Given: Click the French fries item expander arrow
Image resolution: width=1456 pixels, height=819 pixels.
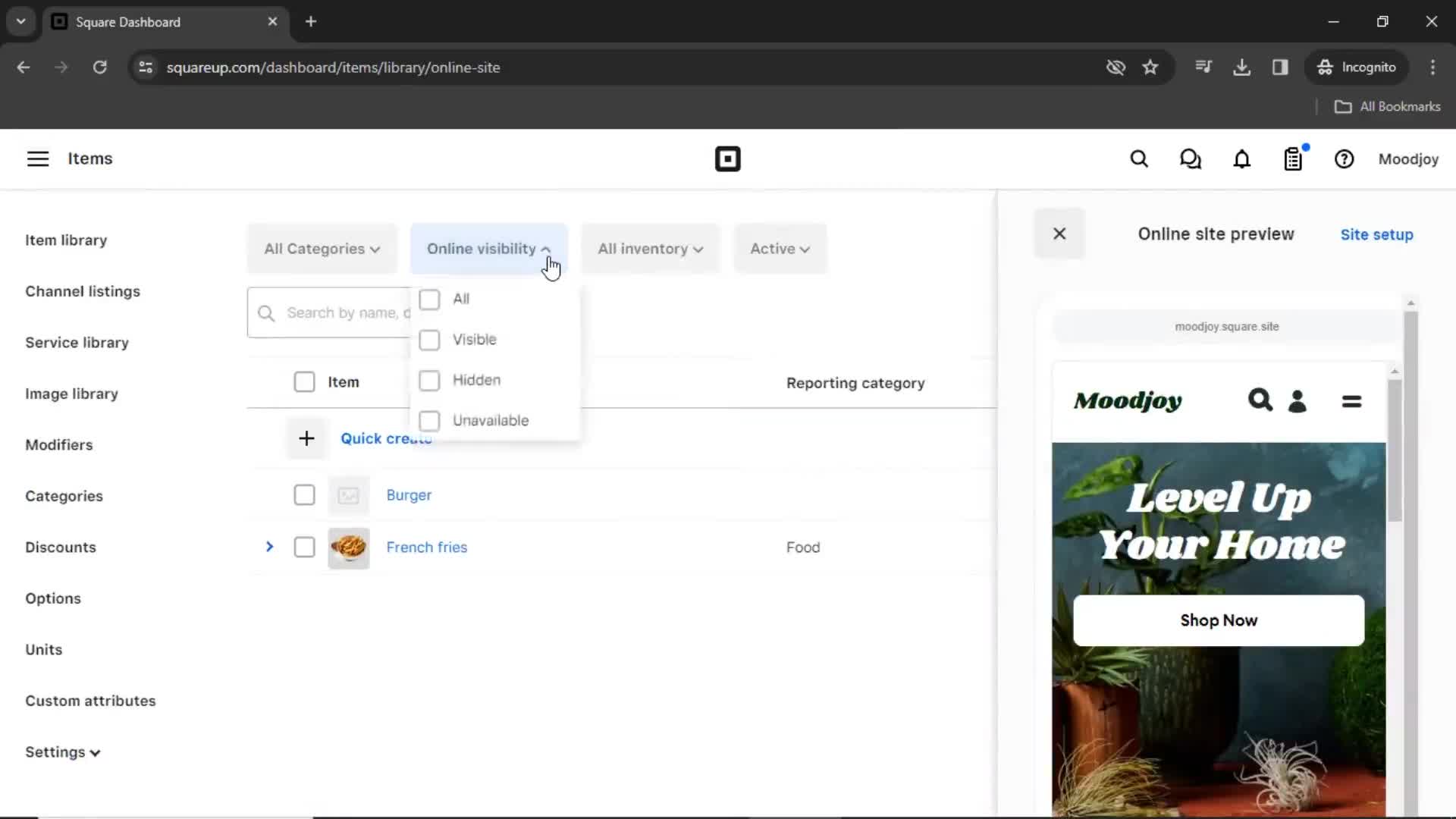Looking at the screenshot, I should point(269,547).
